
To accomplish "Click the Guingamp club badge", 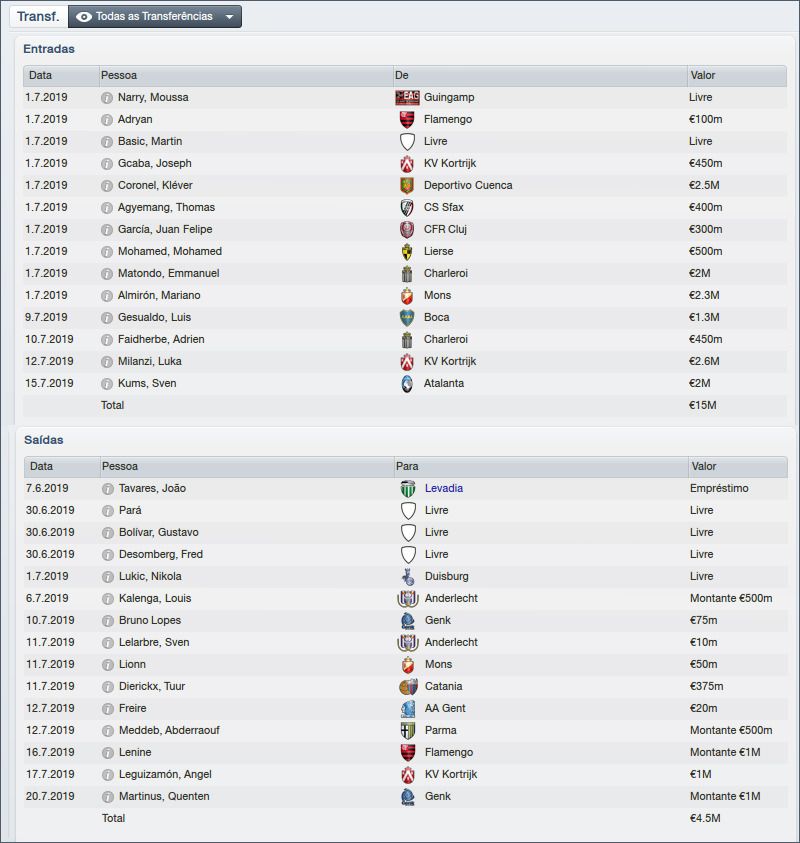I will 407,98.
